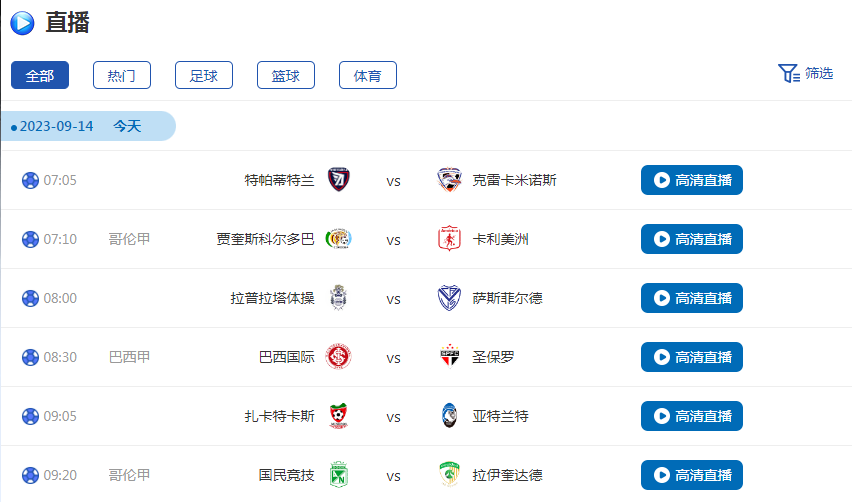
Task: Switch to the 足球 tab
Action: point(204,75)
